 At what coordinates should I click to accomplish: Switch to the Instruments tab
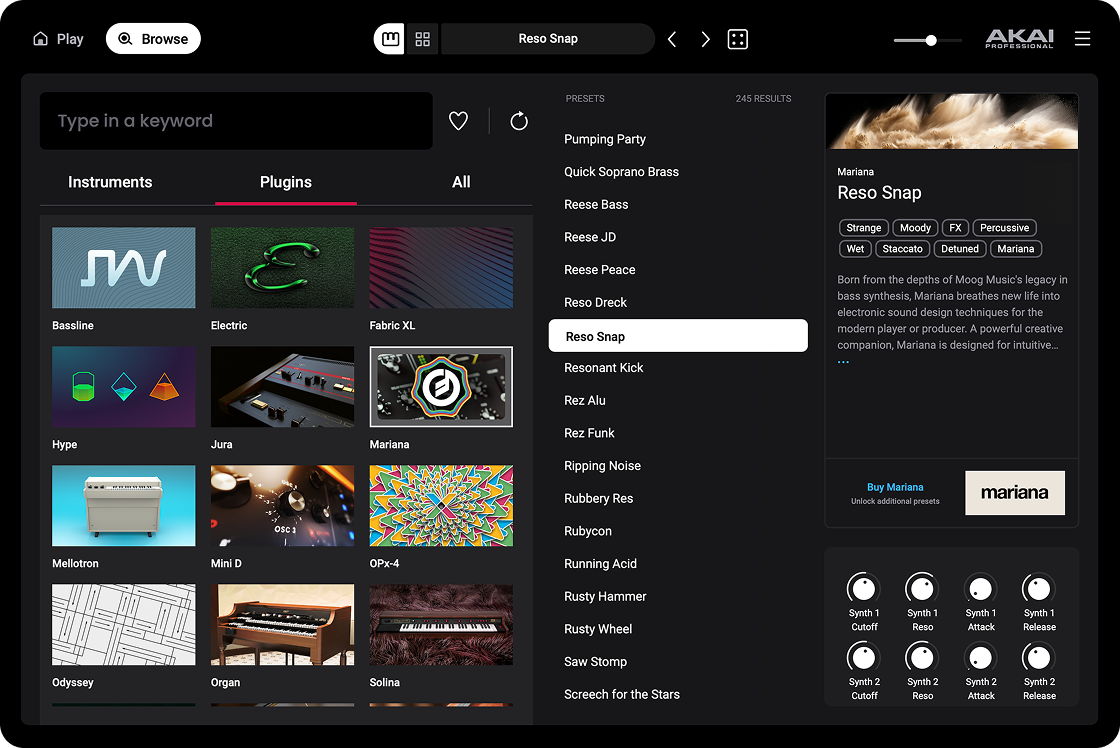tap(110, 182)
